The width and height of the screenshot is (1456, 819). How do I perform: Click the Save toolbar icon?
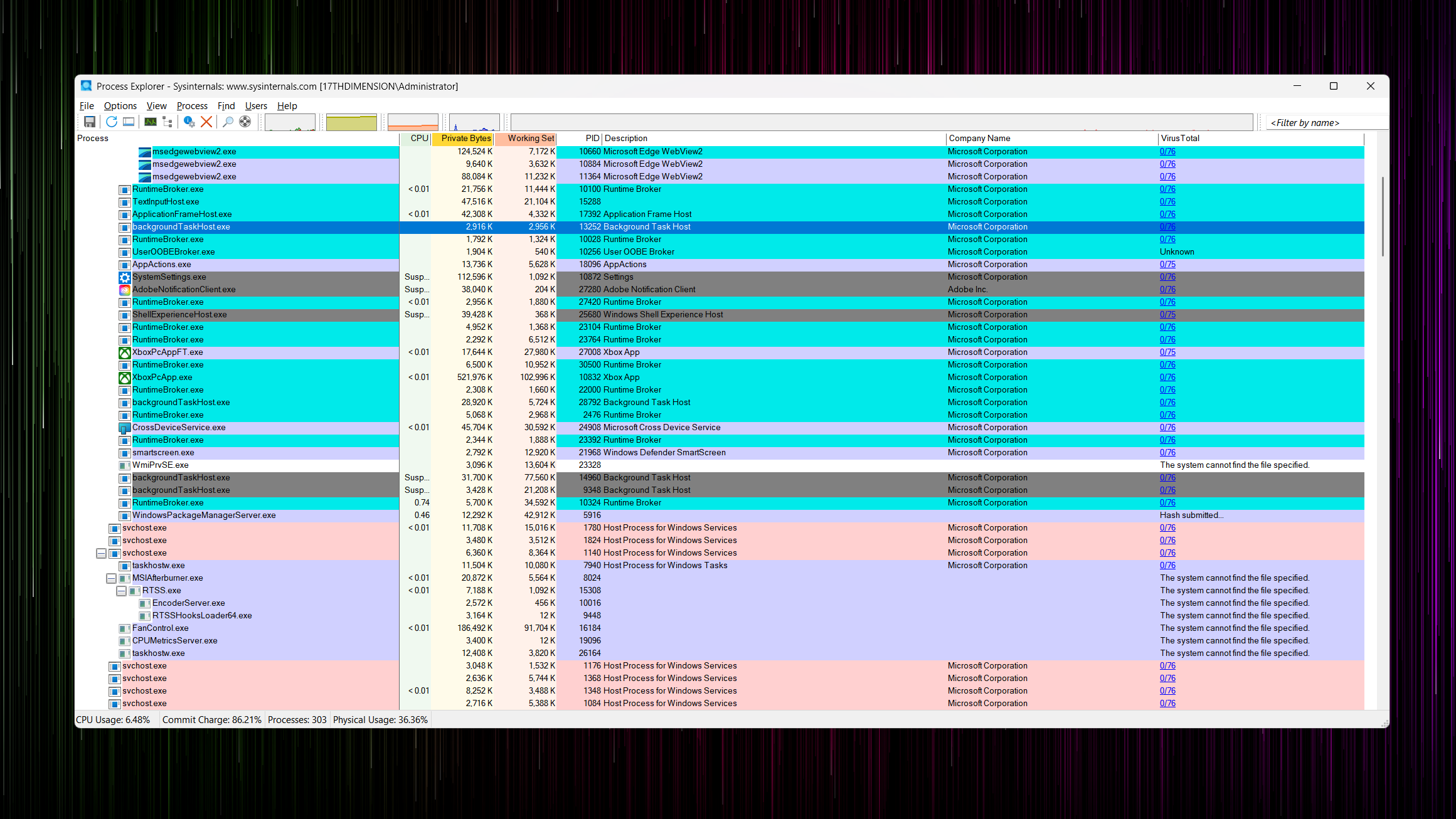[90, 122]
